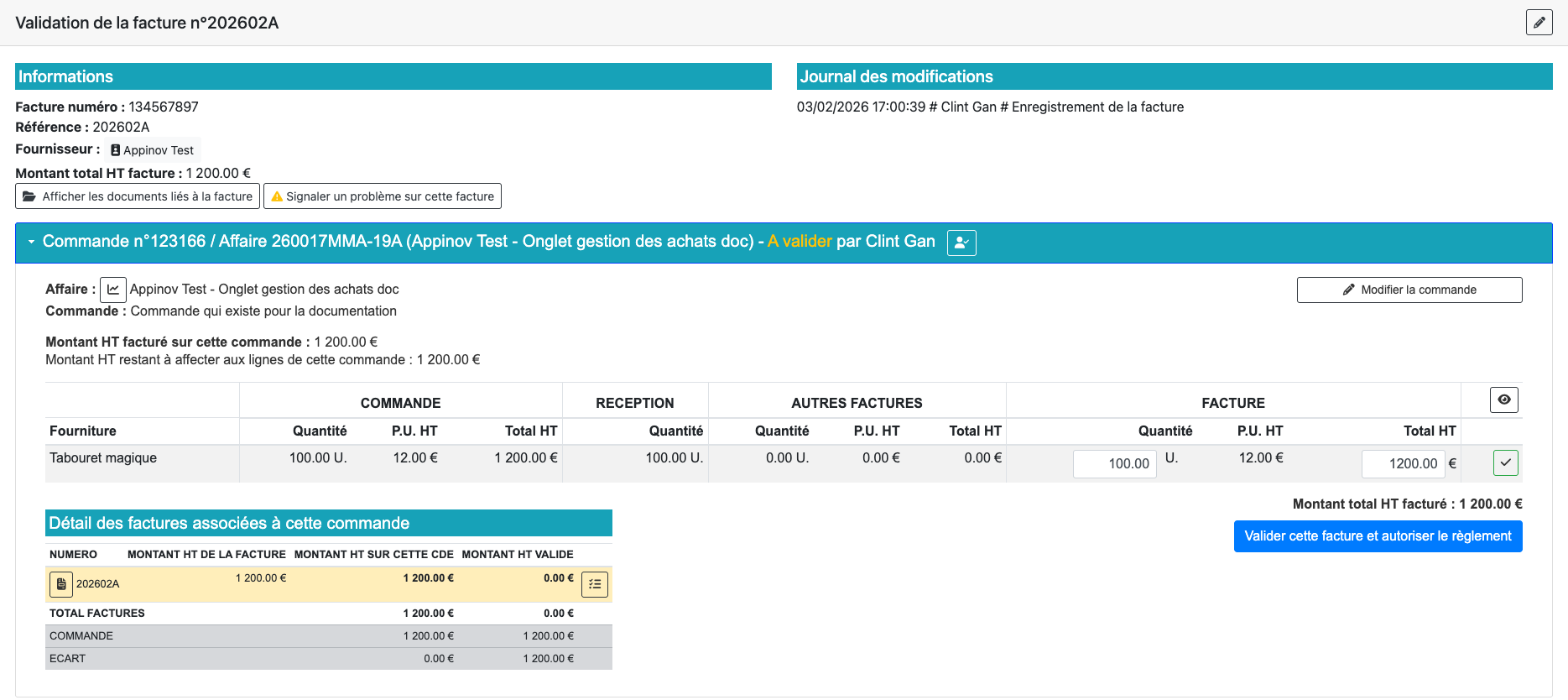Click the checklist icon in invoice 202602A row
This screenshot has width=1568, height=700.
(595, 584)
